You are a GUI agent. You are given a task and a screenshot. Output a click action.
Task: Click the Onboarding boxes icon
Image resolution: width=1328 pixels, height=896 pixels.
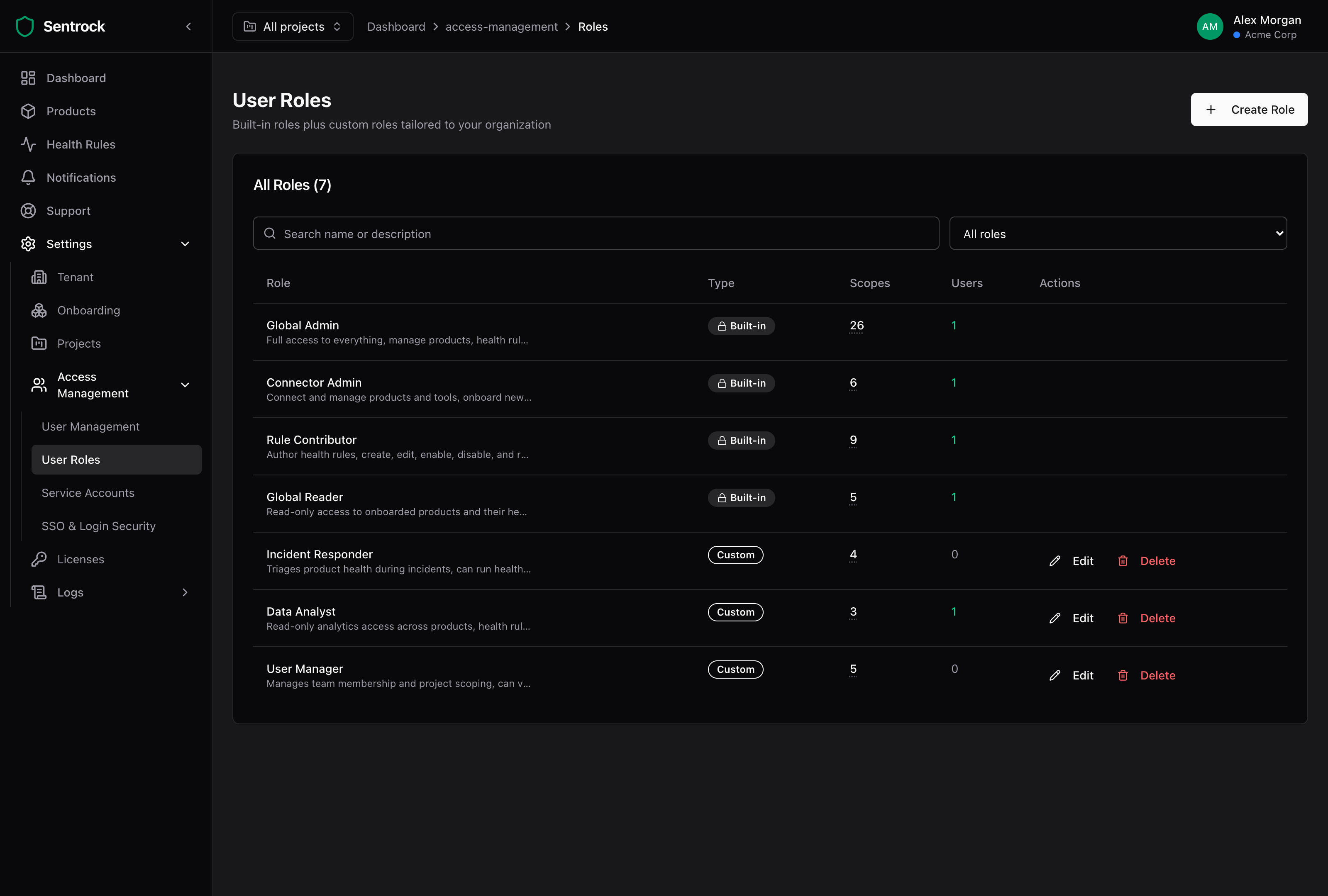click(39, 310)
